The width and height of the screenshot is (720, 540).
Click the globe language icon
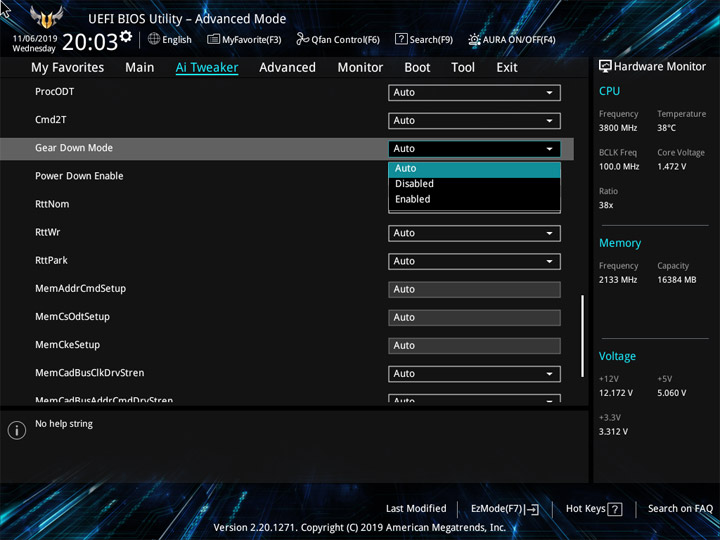click(154, 39)
